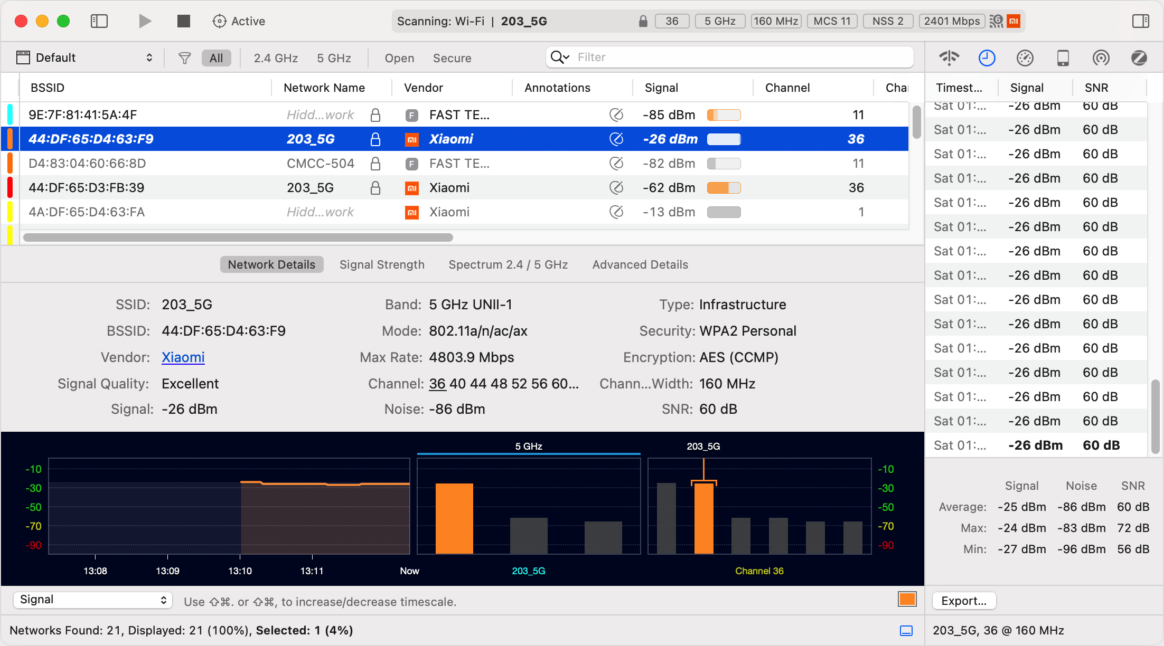
Task: Click the 160 MHz badge in toolbar
Action: [x=775, y=21]
